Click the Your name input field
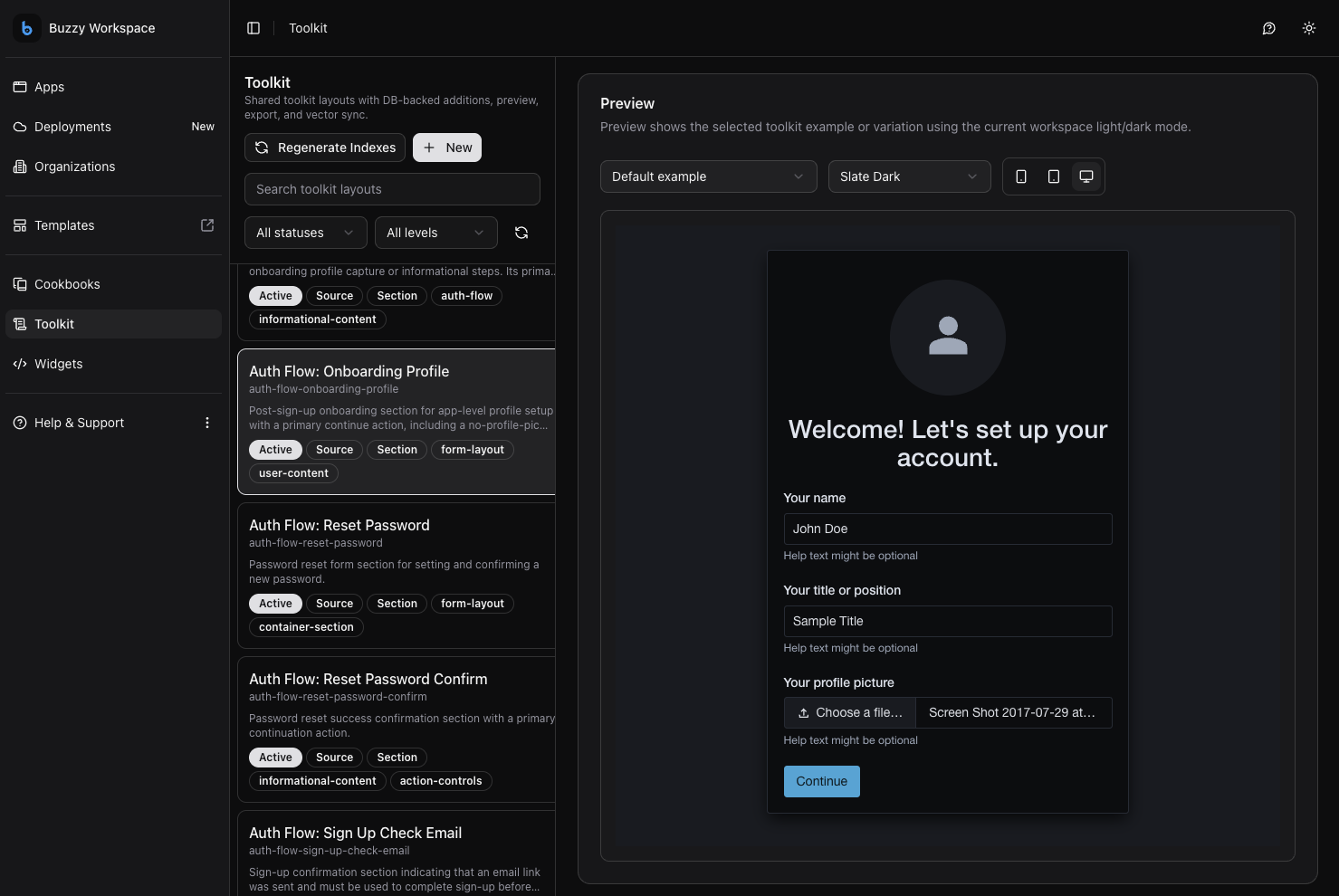 point(948,529)
